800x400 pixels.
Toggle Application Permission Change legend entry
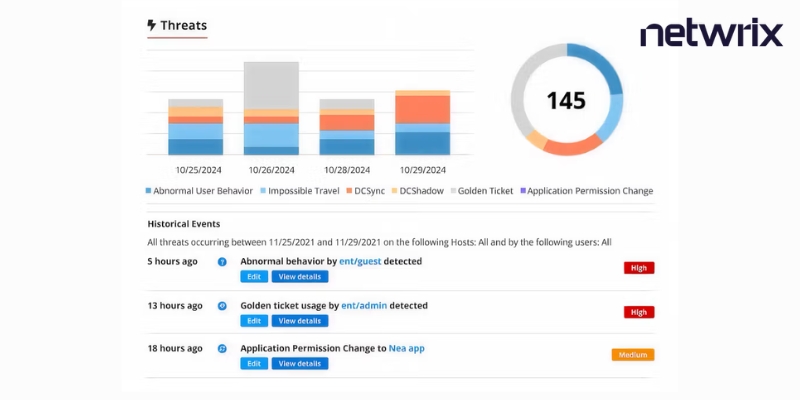(586, 191)
